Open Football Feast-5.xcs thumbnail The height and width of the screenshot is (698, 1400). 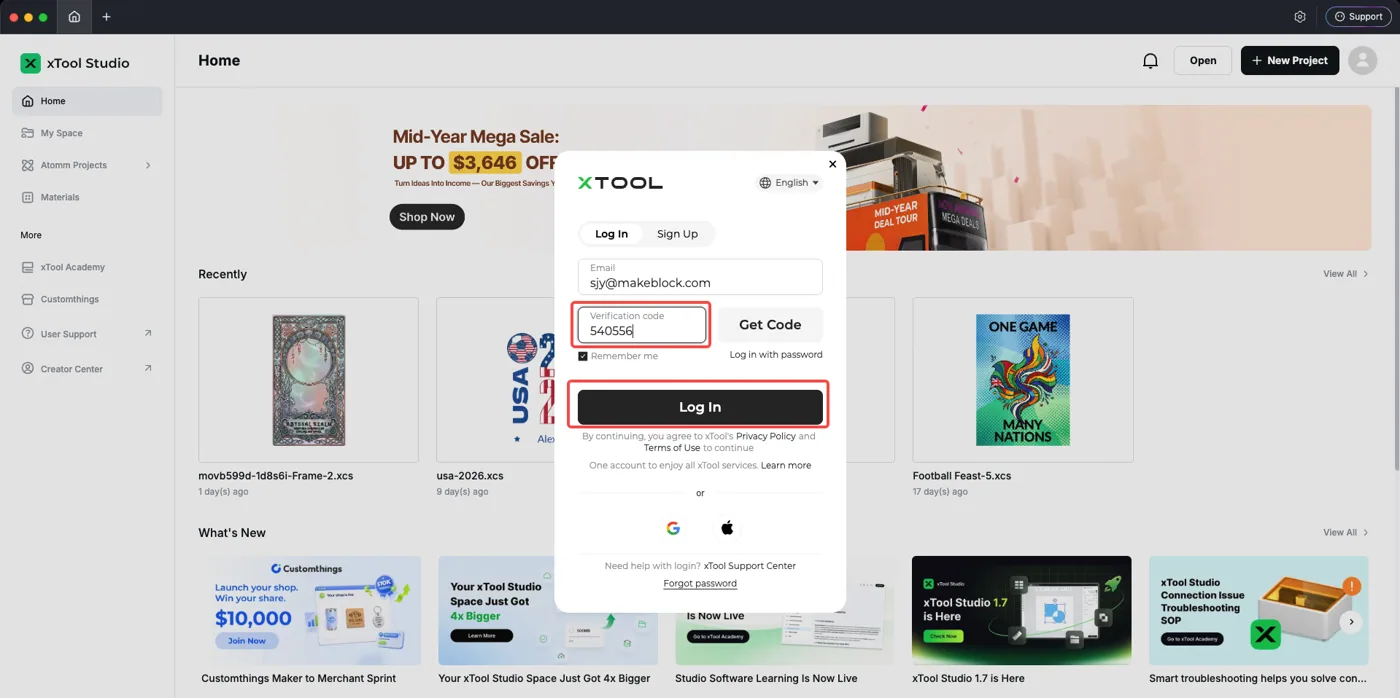click(1023, 379)
